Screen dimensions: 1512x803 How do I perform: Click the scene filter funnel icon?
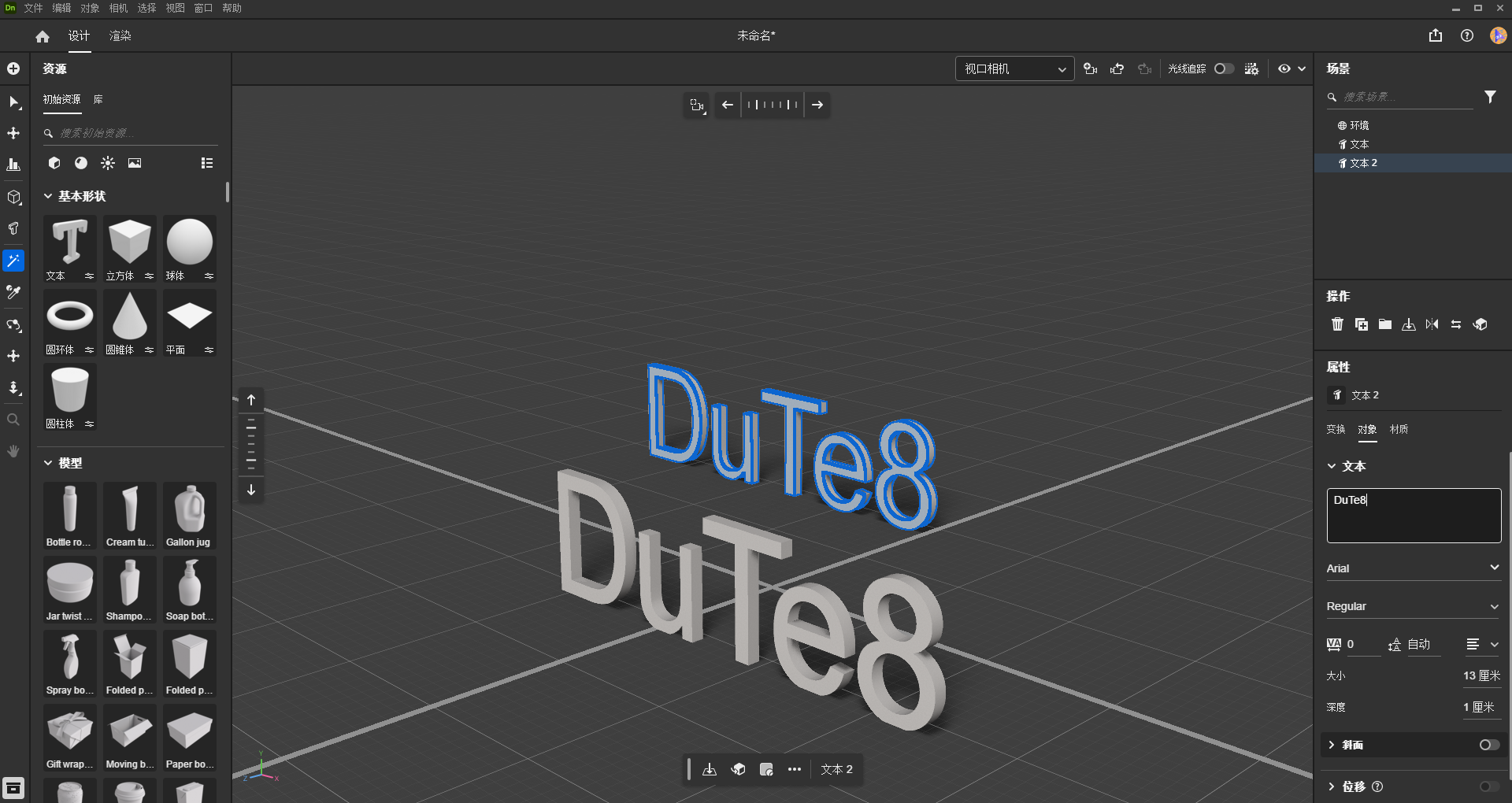coord(1490,97)
